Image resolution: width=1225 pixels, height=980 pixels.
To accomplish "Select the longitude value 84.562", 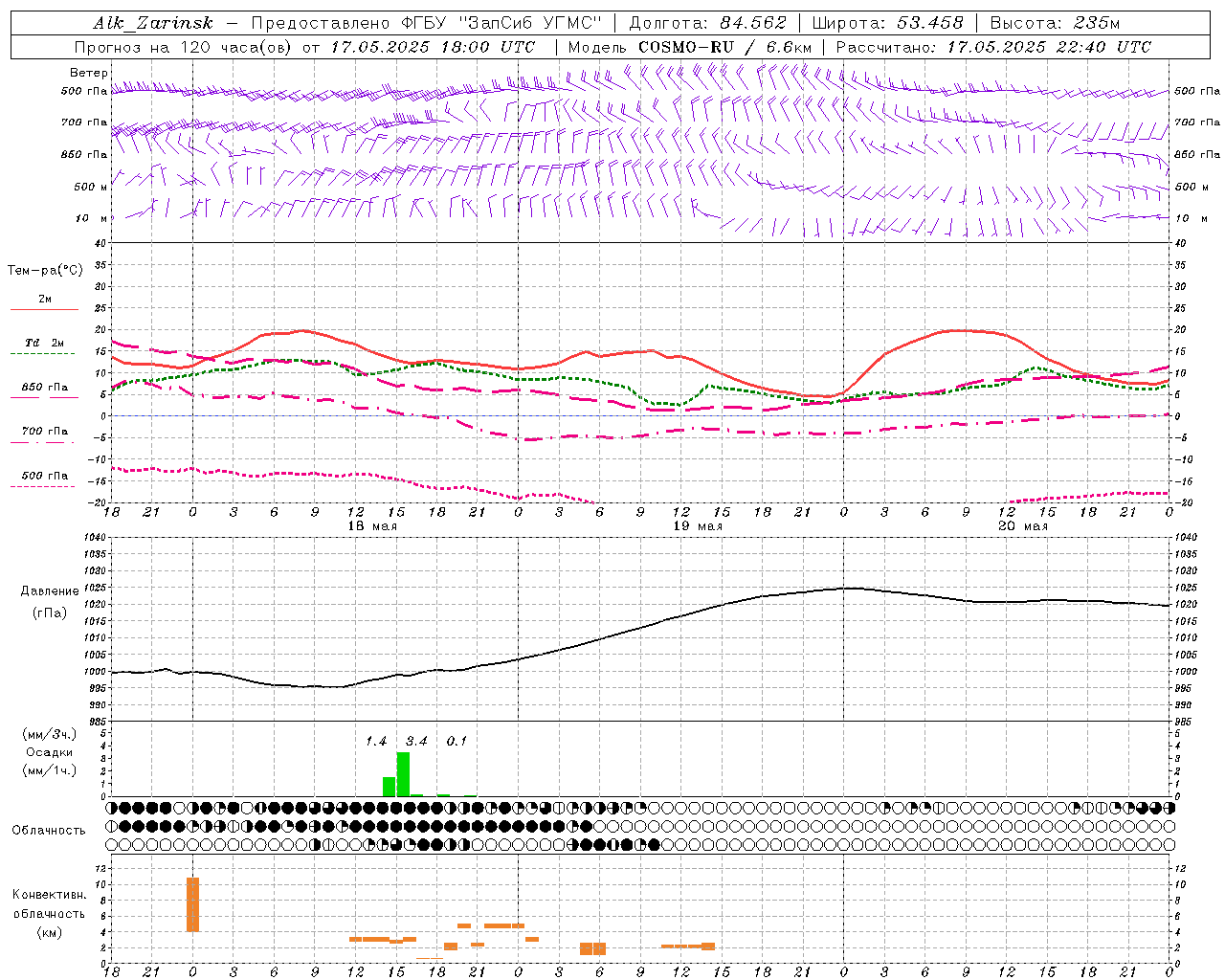I will coord(752,23).
